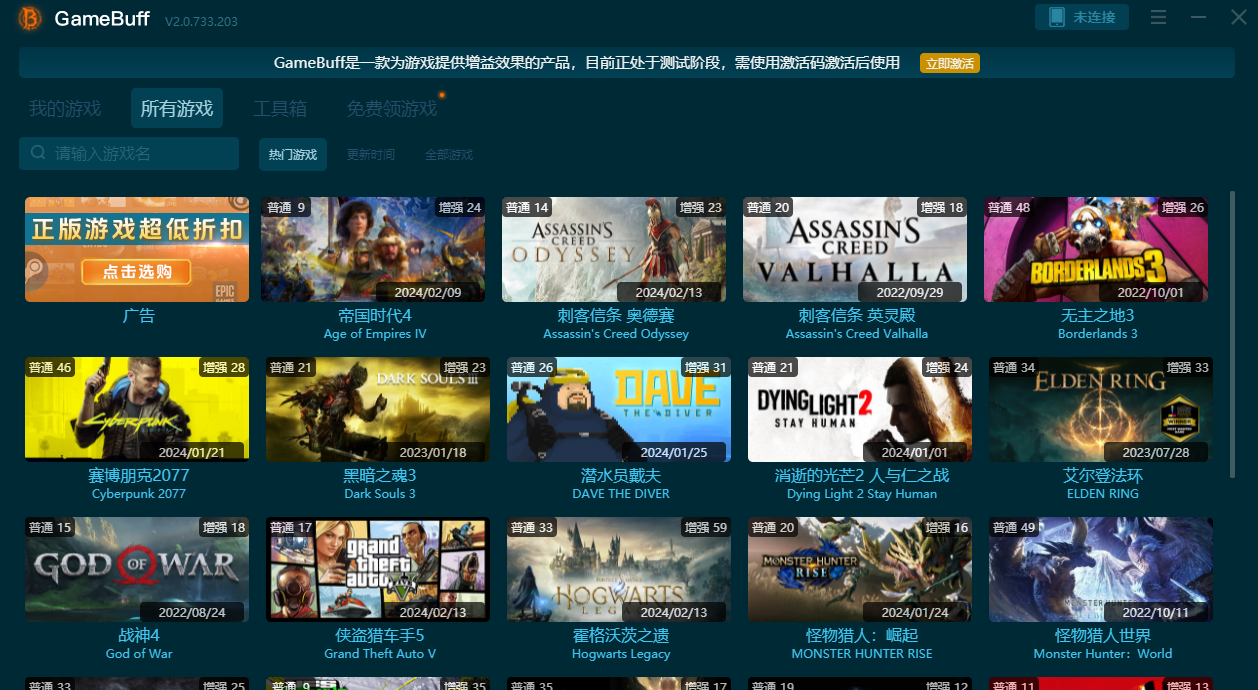1258x690 pixels.
Task: Click the 怪物猎人：崛起 title link
Action: pyautogui.click(x=862, y=635)
